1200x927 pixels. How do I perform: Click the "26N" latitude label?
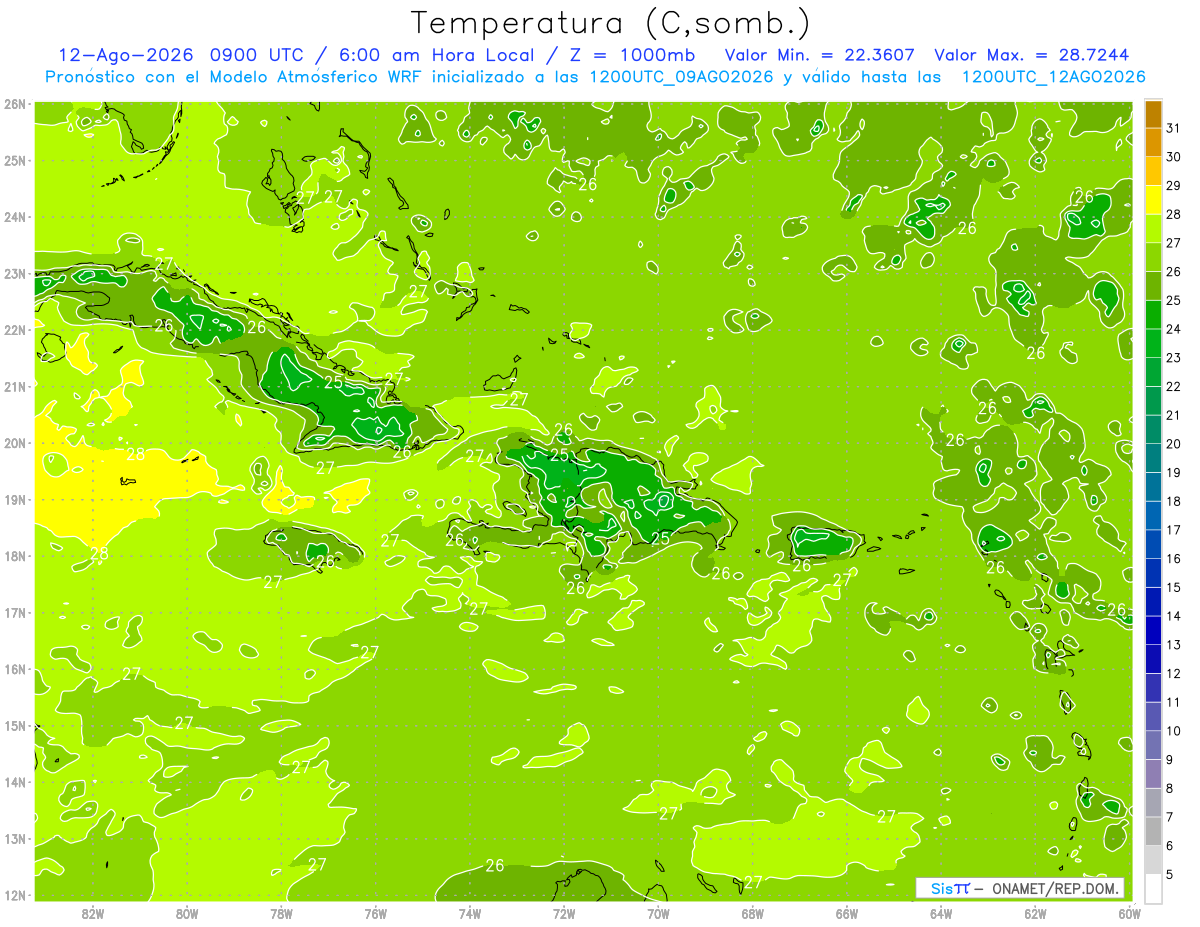(15, 104)
